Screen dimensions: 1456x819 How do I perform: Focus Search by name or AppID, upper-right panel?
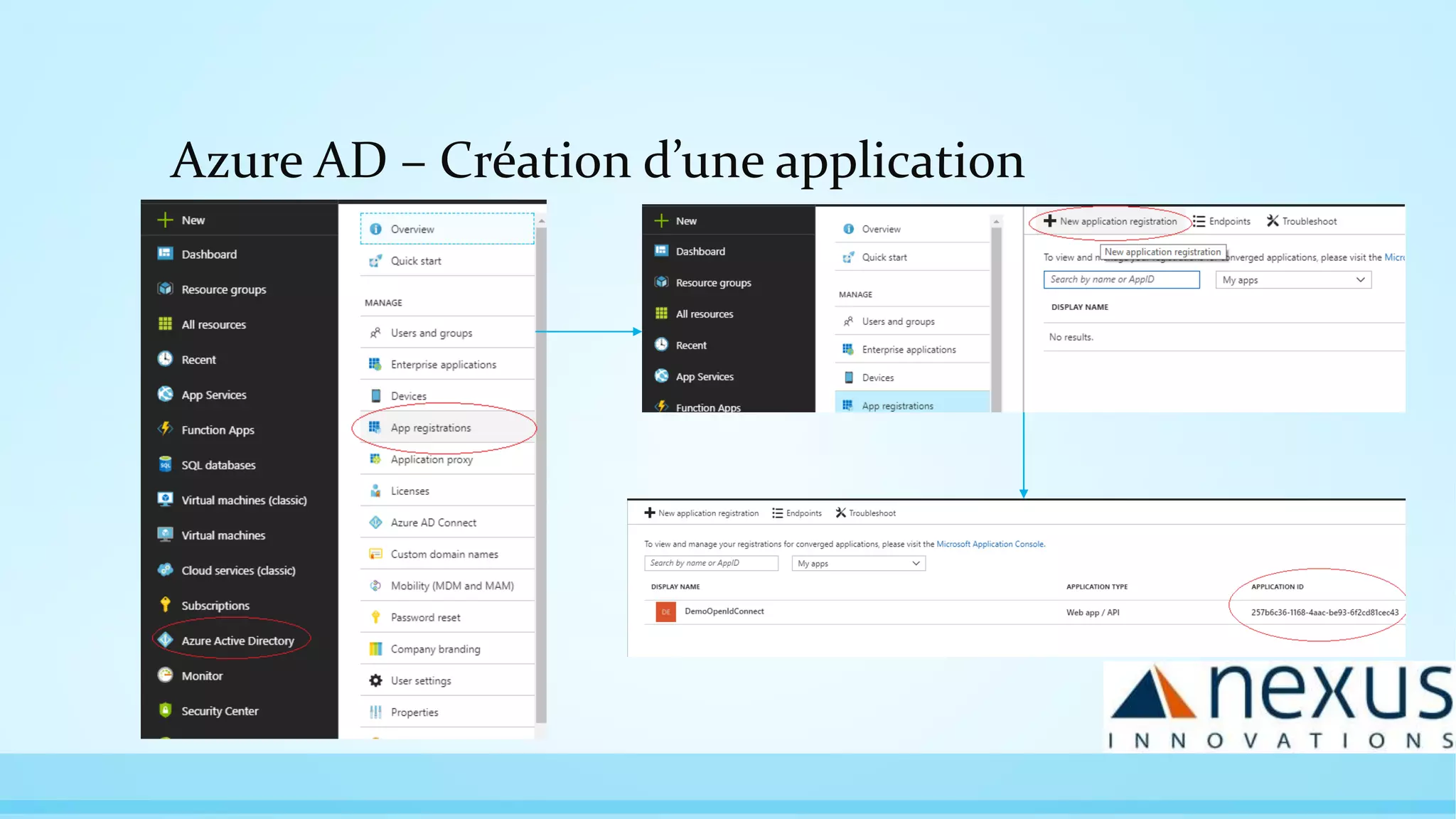point(1121,279)
